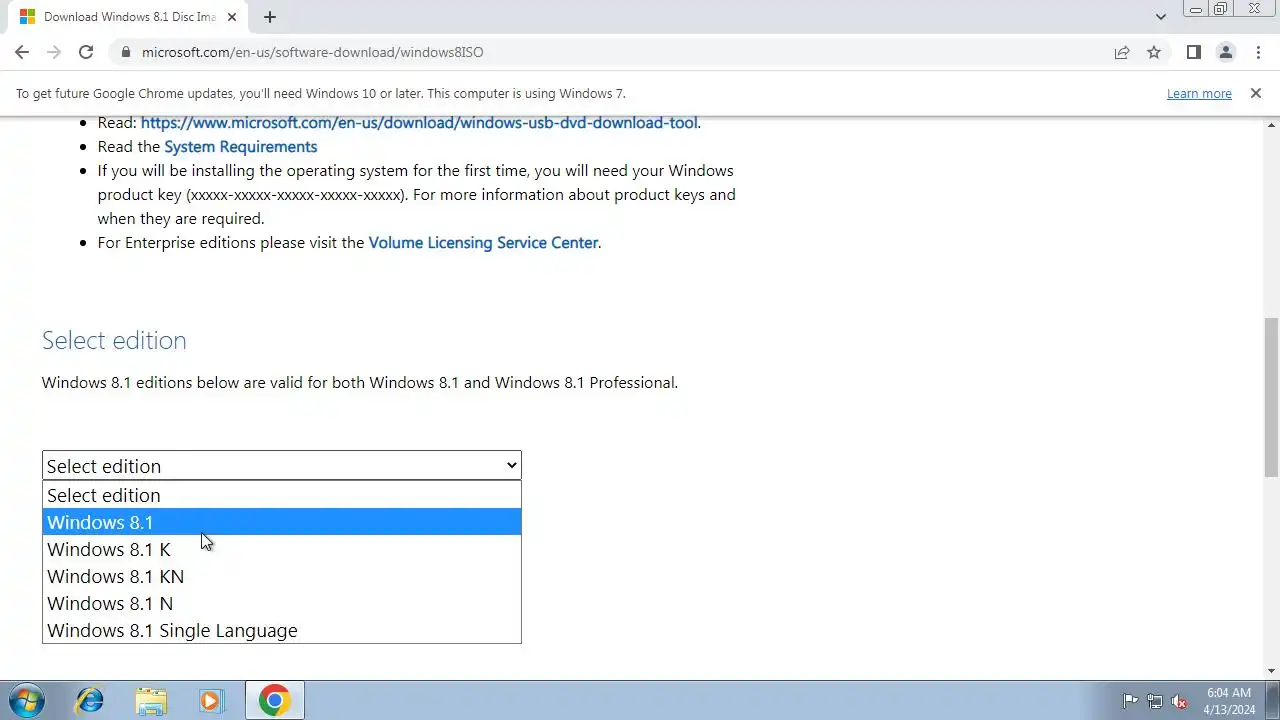Choose Windows 8.1 K edition
1280x720 pixels.
point(281,549)
